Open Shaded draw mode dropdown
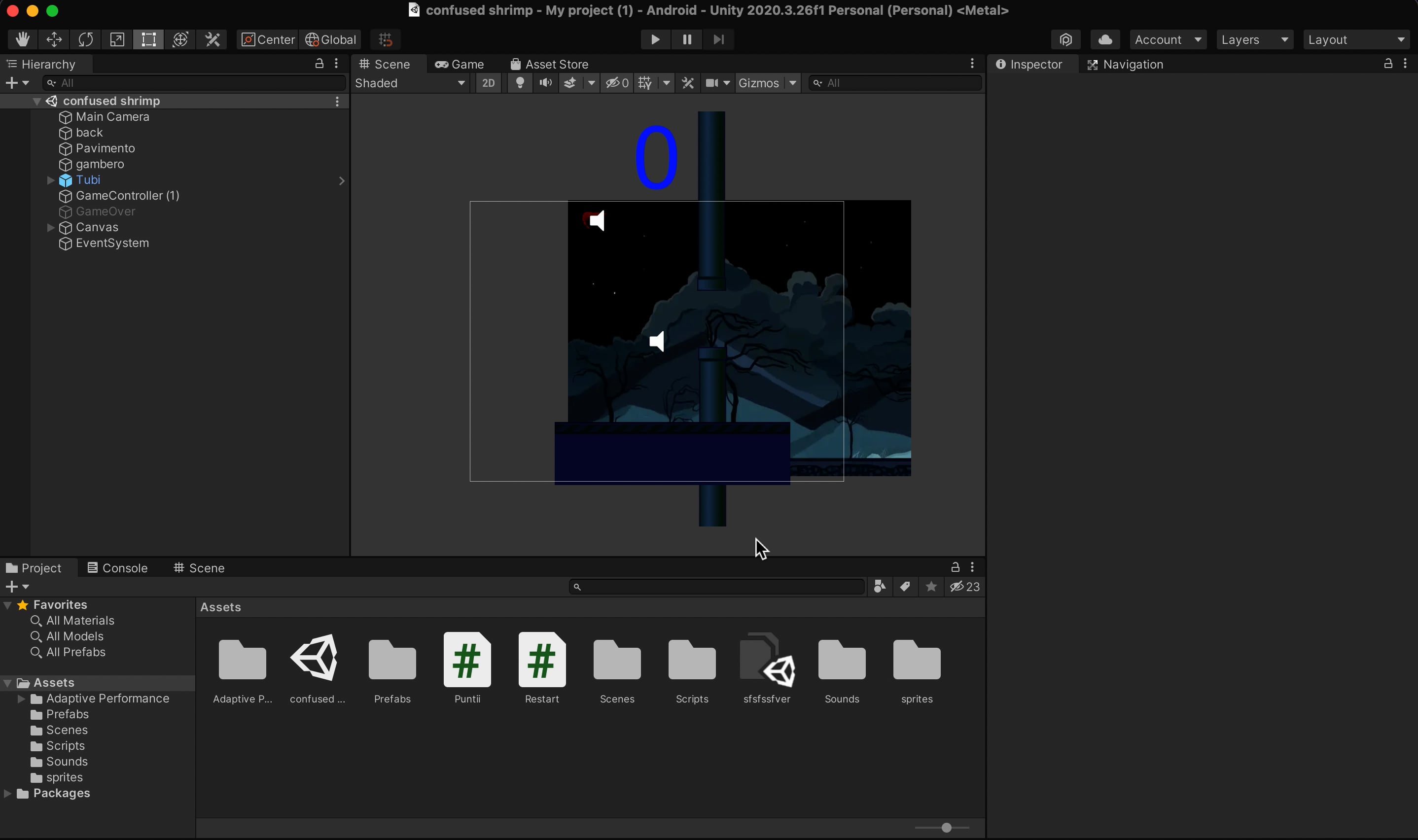The image size is (1418, 840). coord(410,83)
